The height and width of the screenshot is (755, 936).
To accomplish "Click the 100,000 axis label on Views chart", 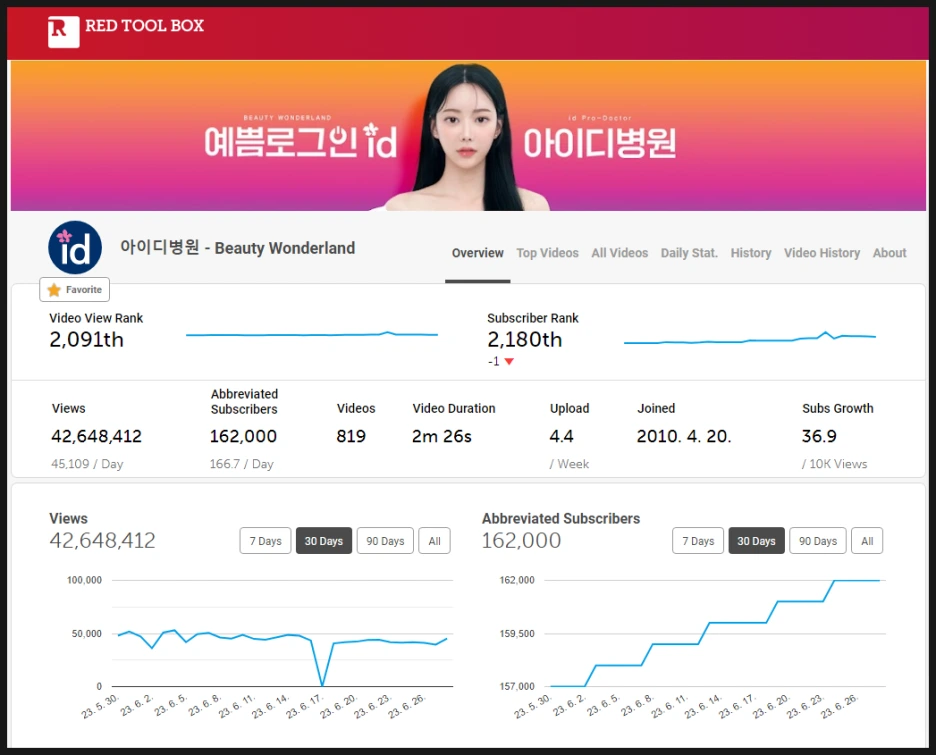I will coord(84,580).
